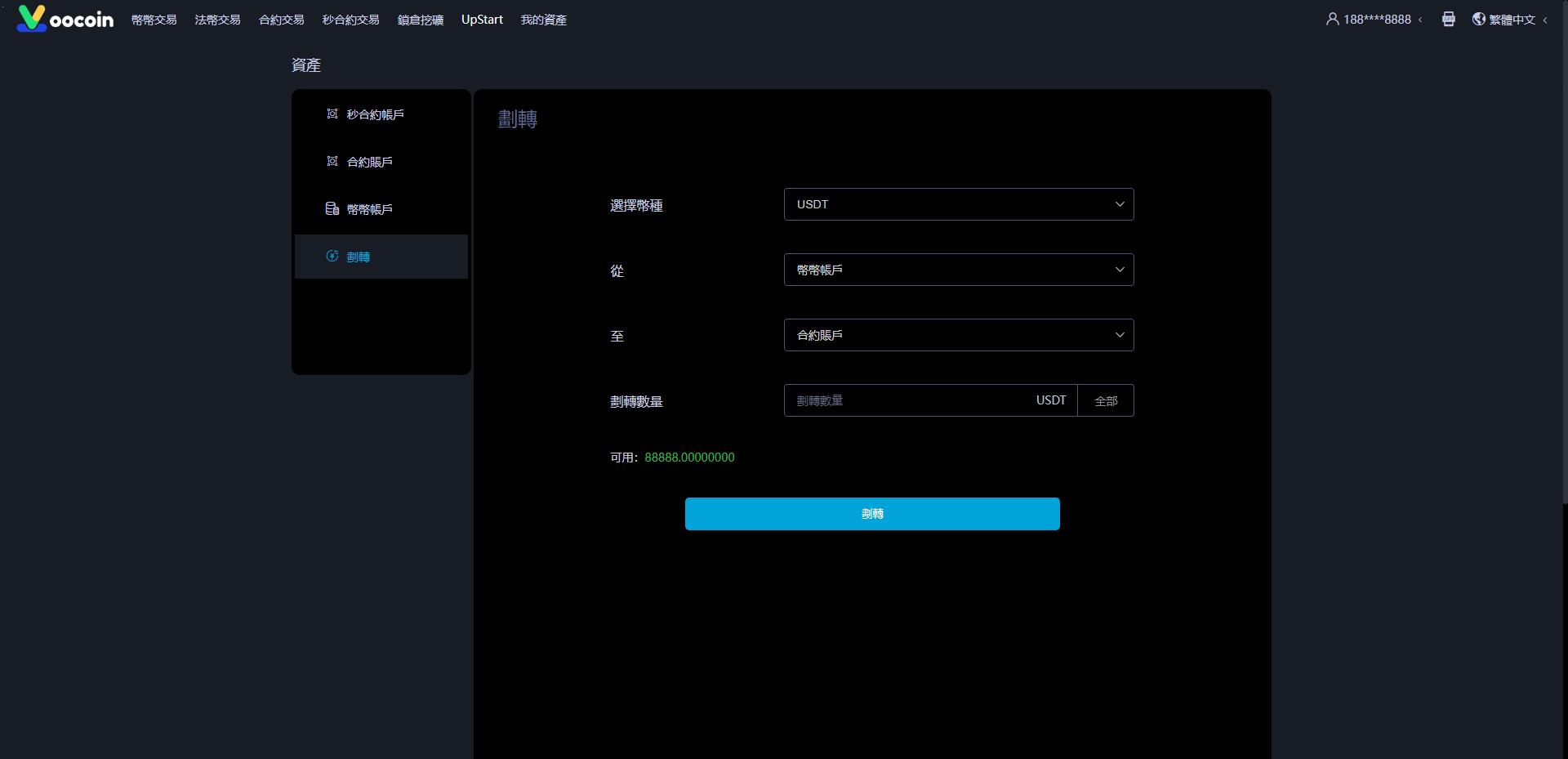1568x759 pixels.
Task: Open the 繁體中文 language selector
Action: 1512,20
